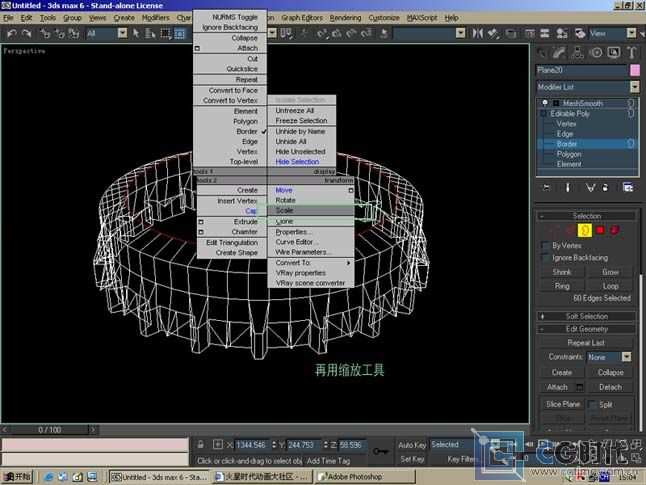Open the named selection sets dropdown

pos(461,33)
